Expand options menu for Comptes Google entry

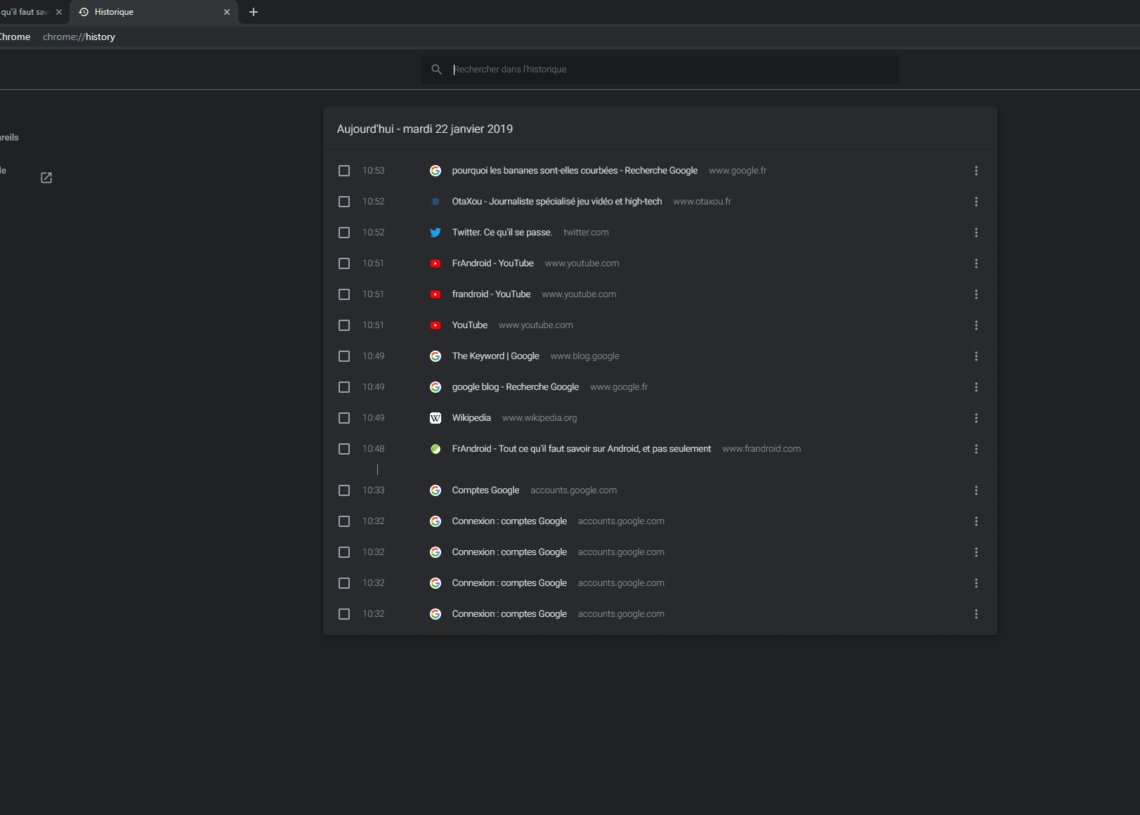[976, 490]
